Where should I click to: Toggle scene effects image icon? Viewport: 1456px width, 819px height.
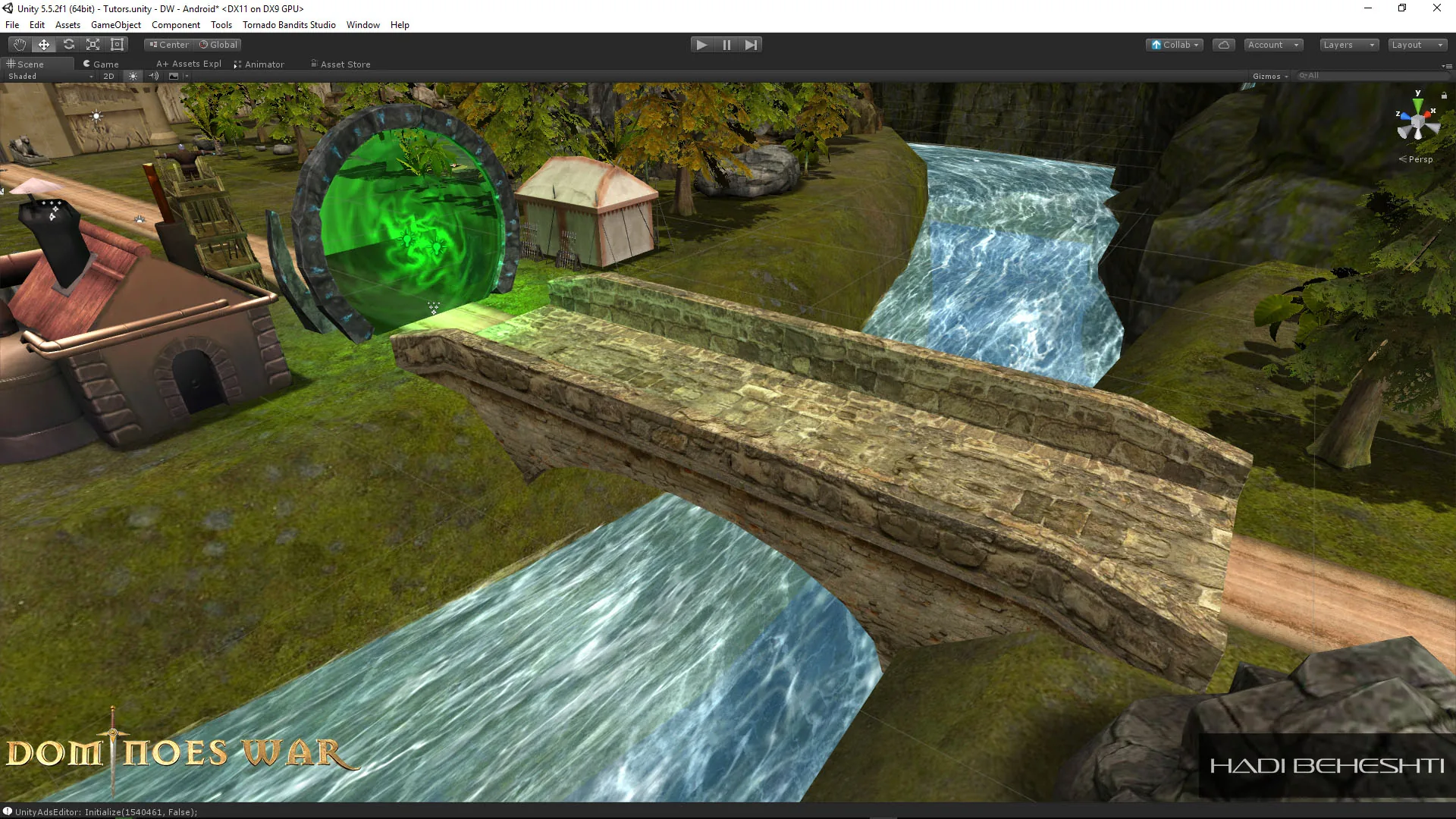[174, 76]
